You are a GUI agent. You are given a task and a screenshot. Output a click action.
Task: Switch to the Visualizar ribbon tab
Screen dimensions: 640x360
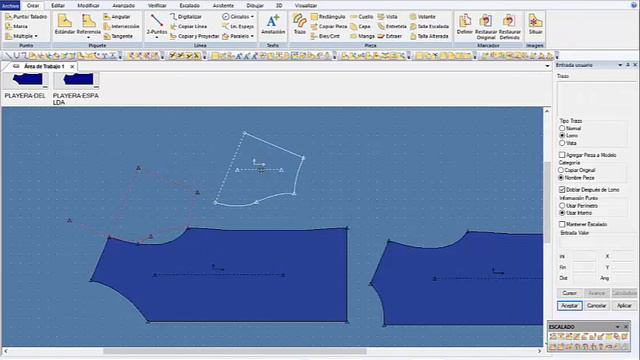(x=306, y=6)
